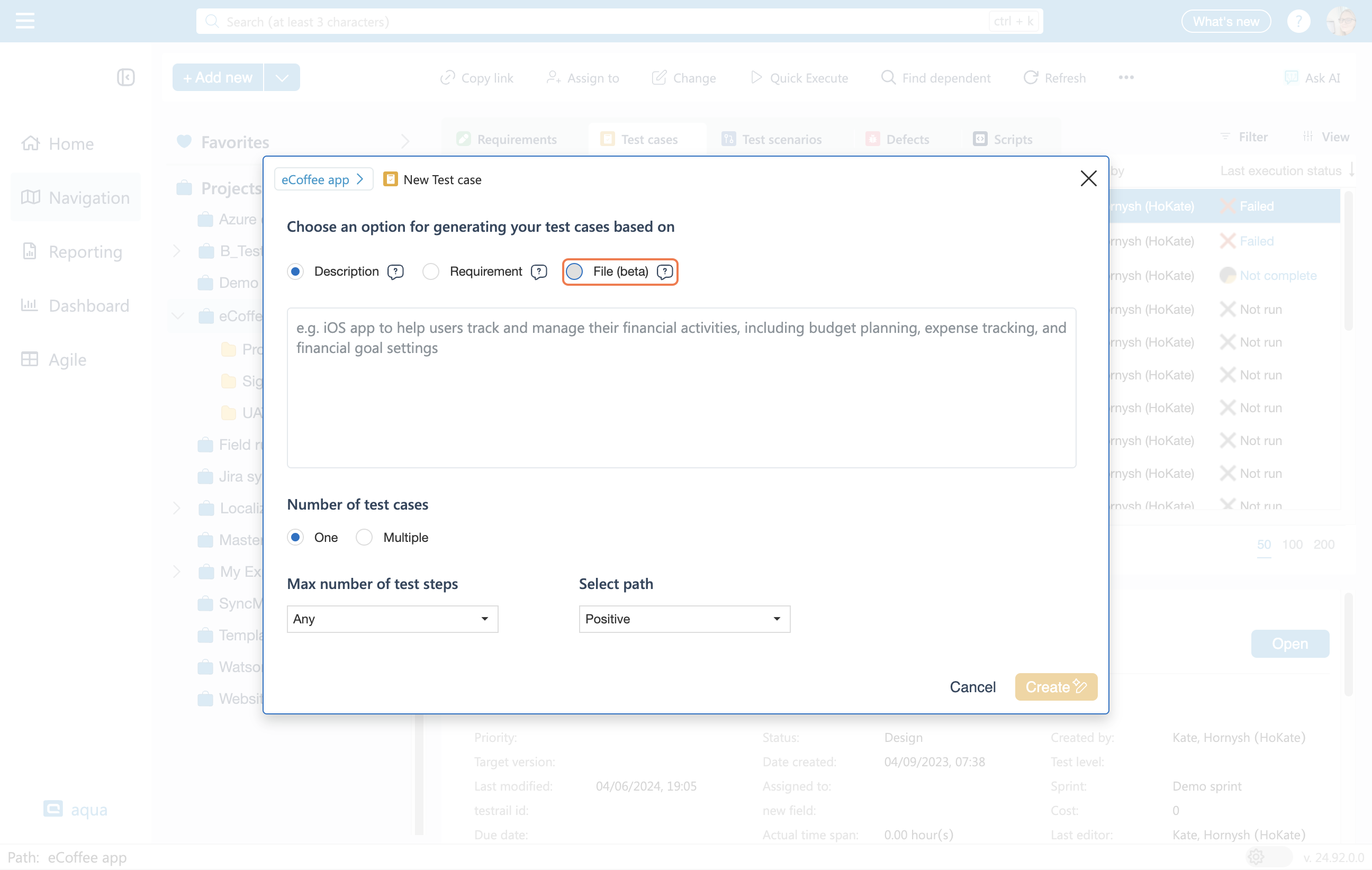
Task: Click the user profile avatar
Action: (x=1341, y=22)
